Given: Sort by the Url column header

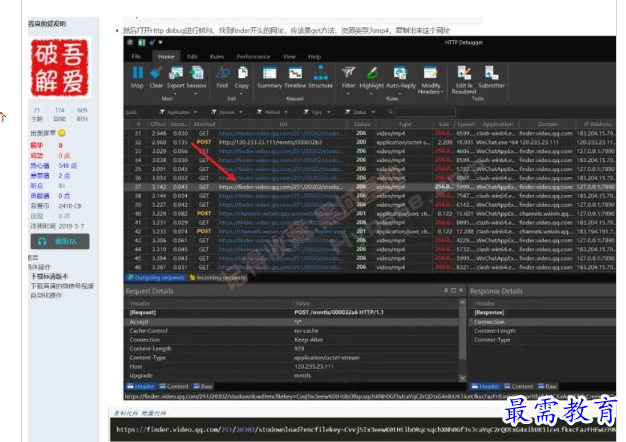Looking at the screenshot, I should click(283, 124).
